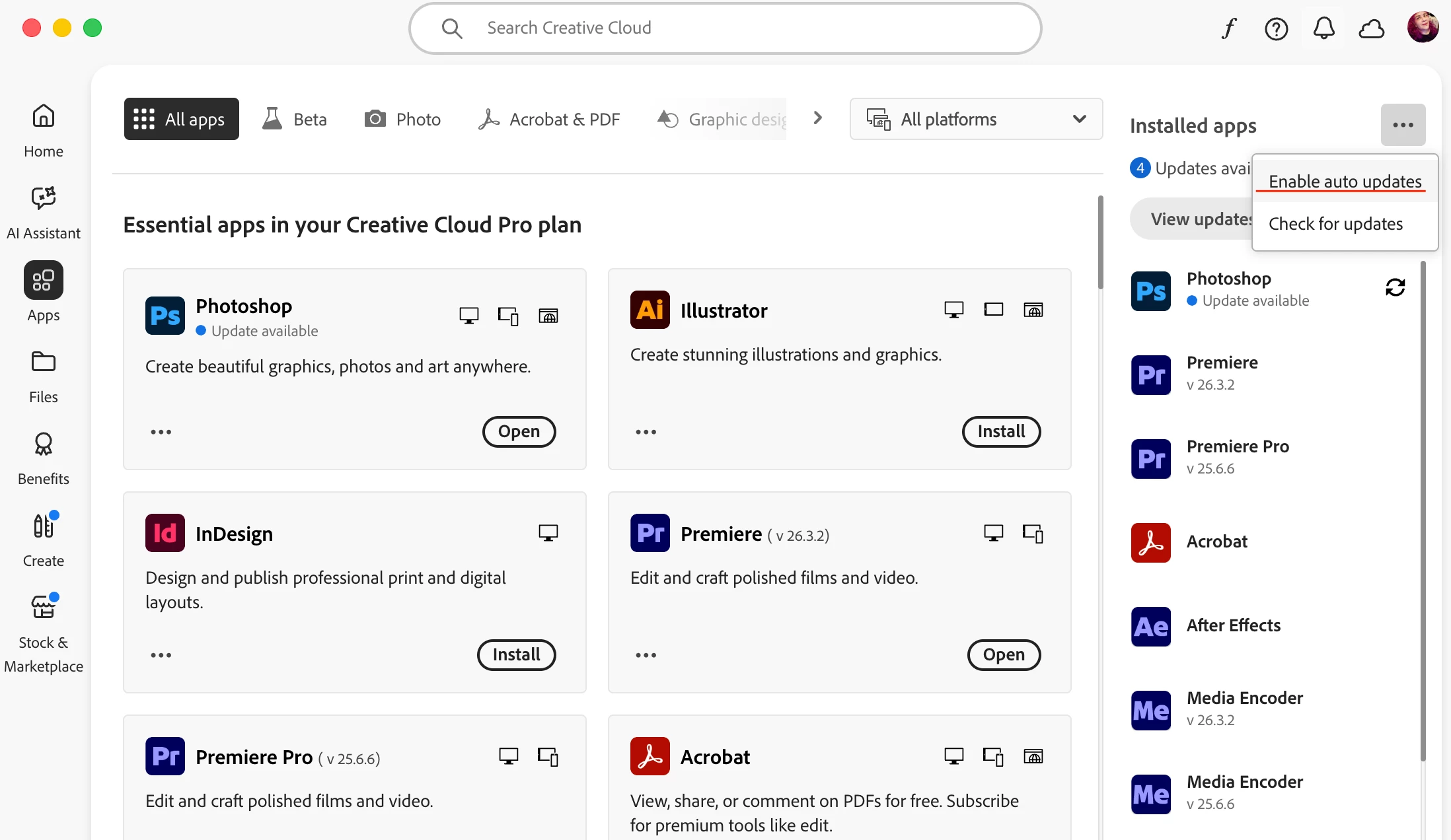Viewport: 1451px width, 840px height.
Task: Click the Acrobat app icon in the card
Action: 650,757
